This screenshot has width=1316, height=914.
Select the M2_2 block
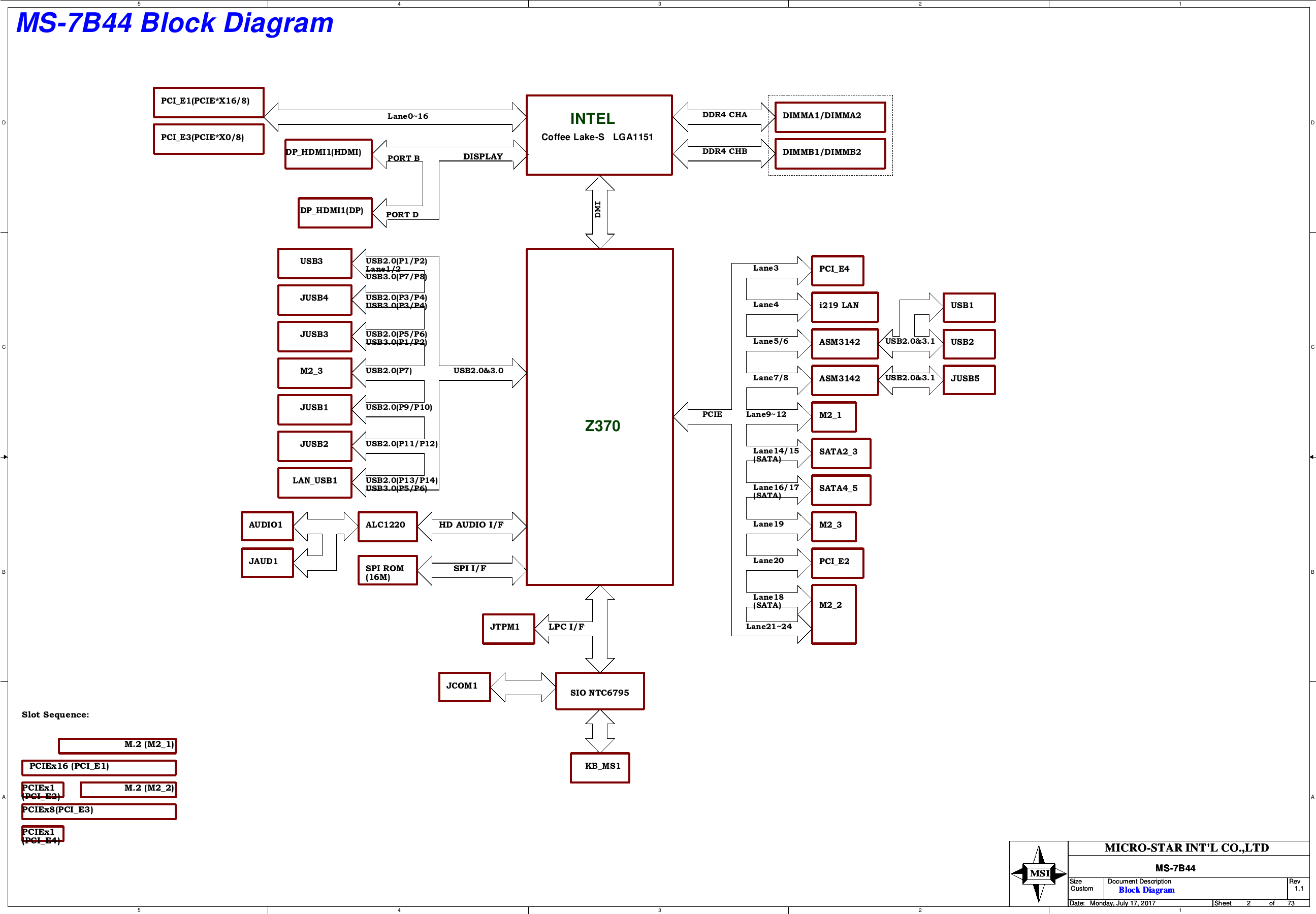point(834,614)
